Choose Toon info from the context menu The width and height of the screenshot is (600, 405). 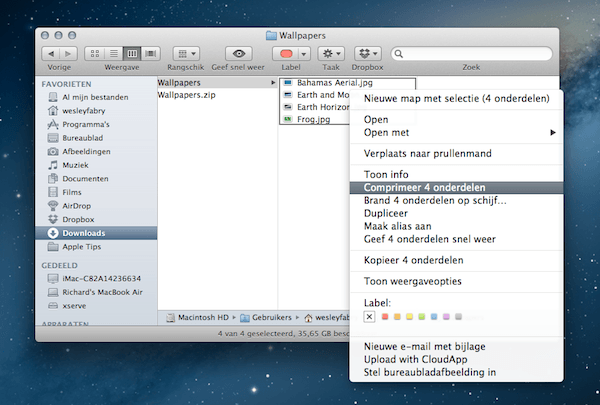pyautogui.click(x=457, y=175)
